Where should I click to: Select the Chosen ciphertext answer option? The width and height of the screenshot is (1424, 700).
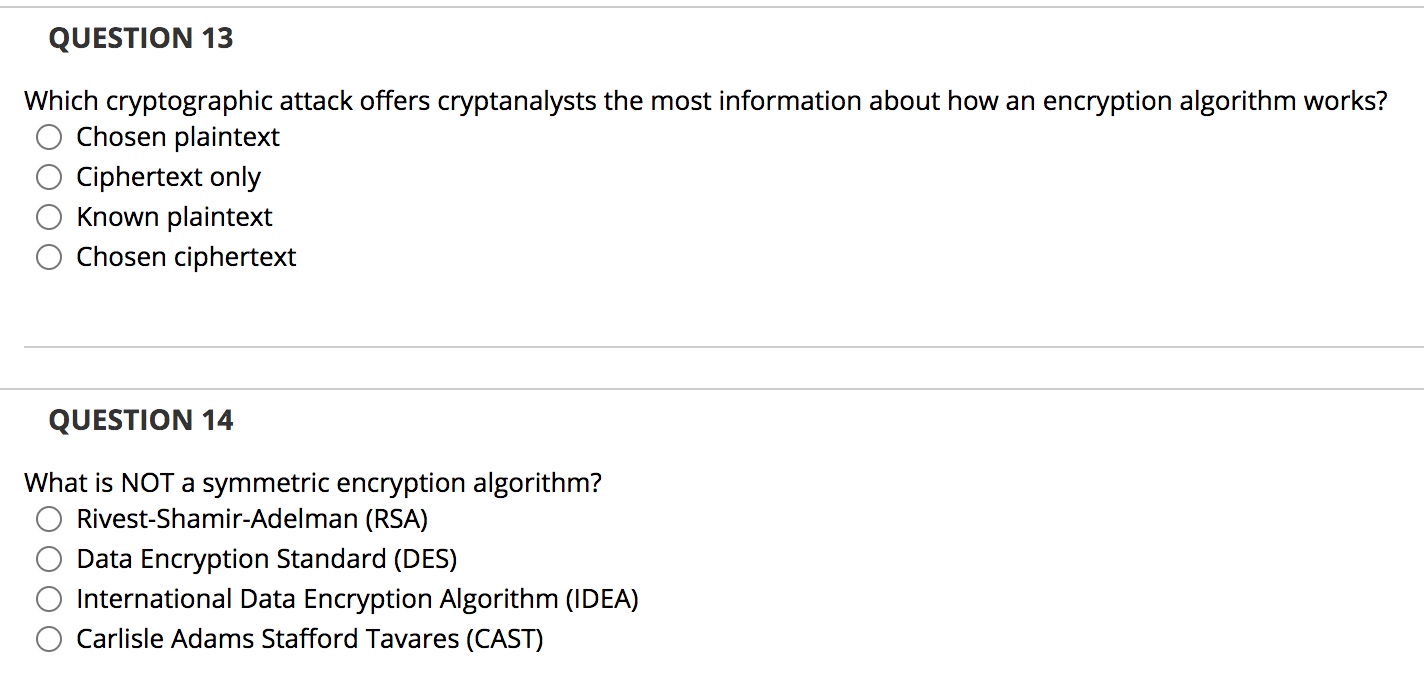click(x=49, y=257)
